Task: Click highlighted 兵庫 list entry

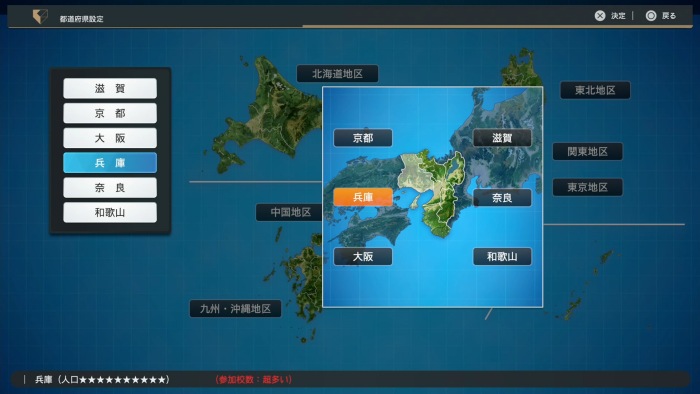Action: point(110,163)
